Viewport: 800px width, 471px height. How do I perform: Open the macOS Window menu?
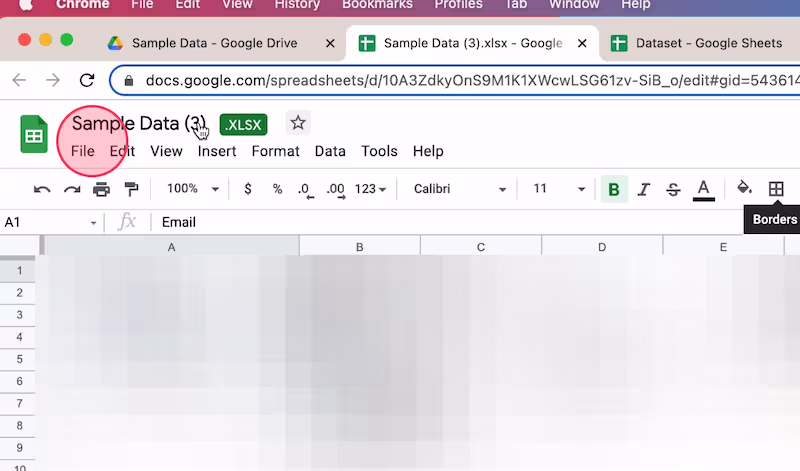pos(574,5)
